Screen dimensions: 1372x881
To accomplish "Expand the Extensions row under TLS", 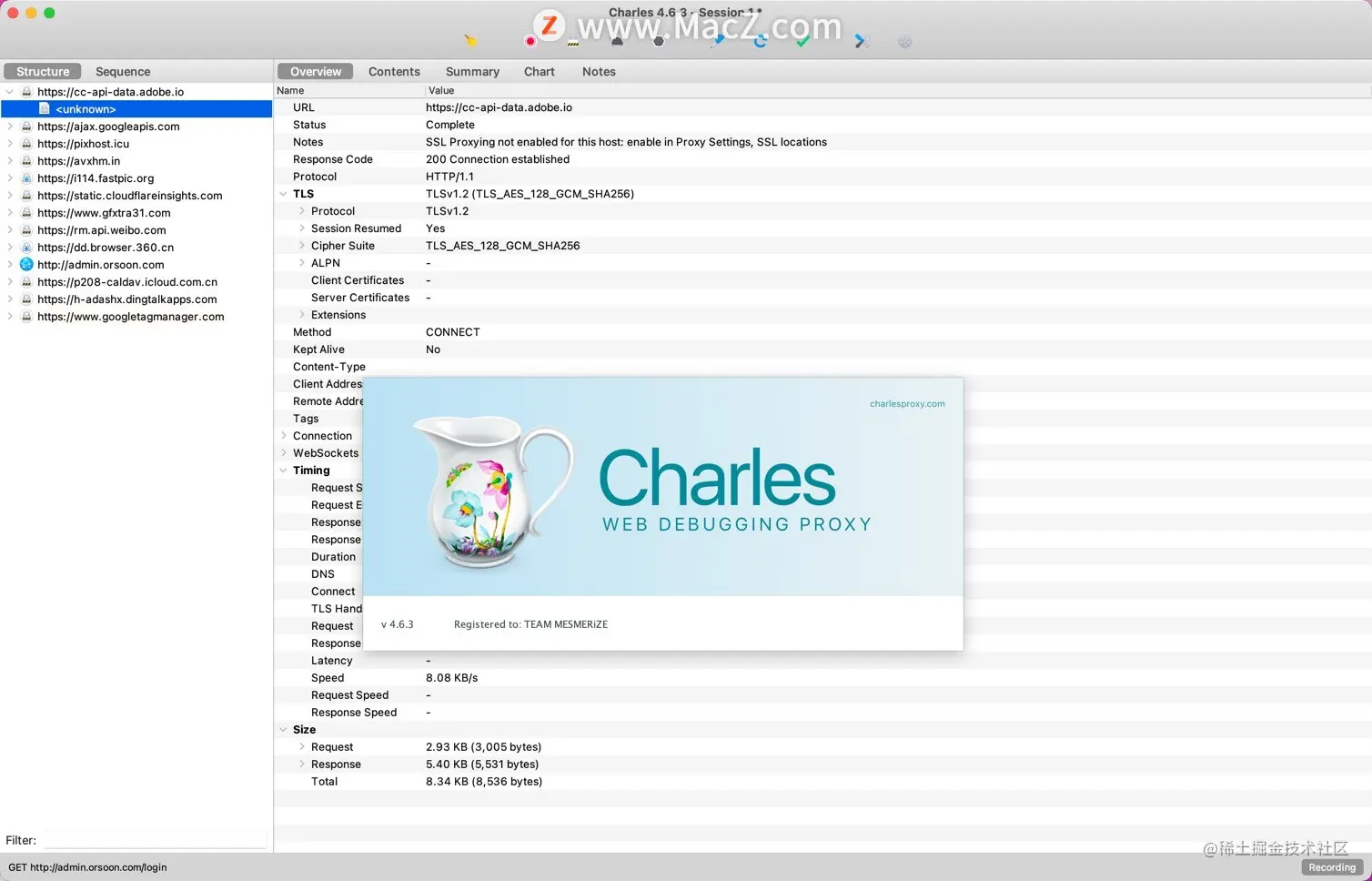I will 302,315.
